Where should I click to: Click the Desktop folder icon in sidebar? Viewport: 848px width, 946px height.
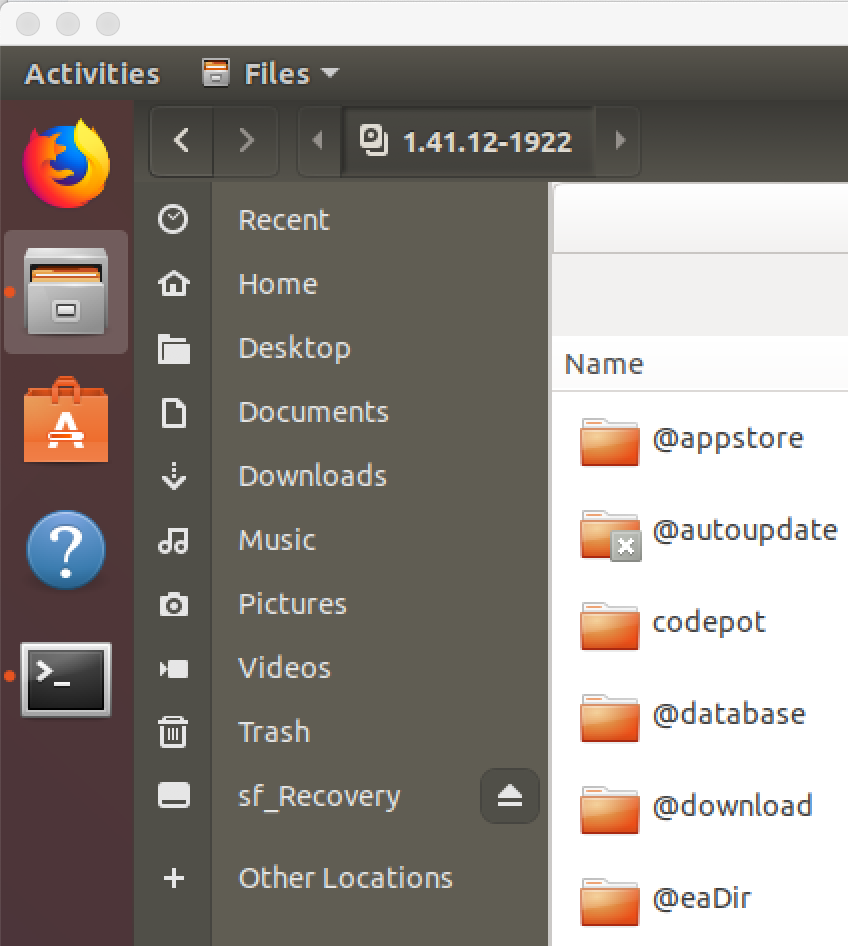[174, 348]
